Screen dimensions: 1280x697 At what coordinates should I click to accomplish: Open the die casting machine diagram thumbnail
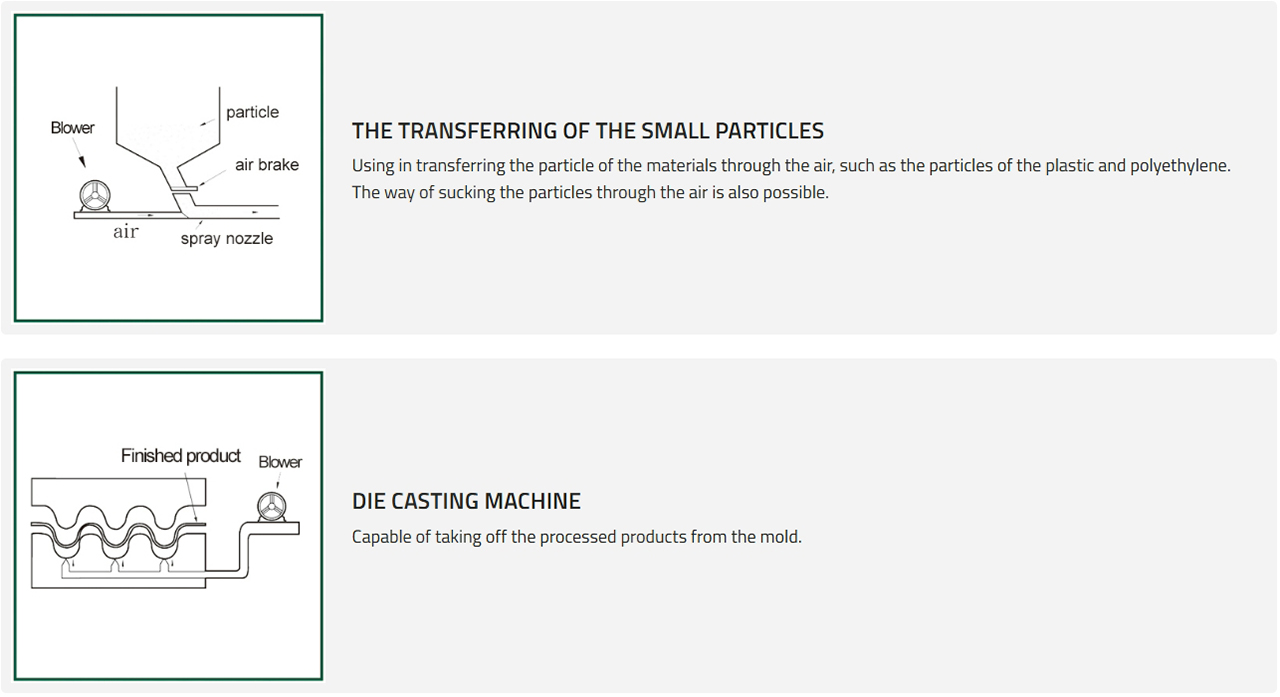coord(168,526)
